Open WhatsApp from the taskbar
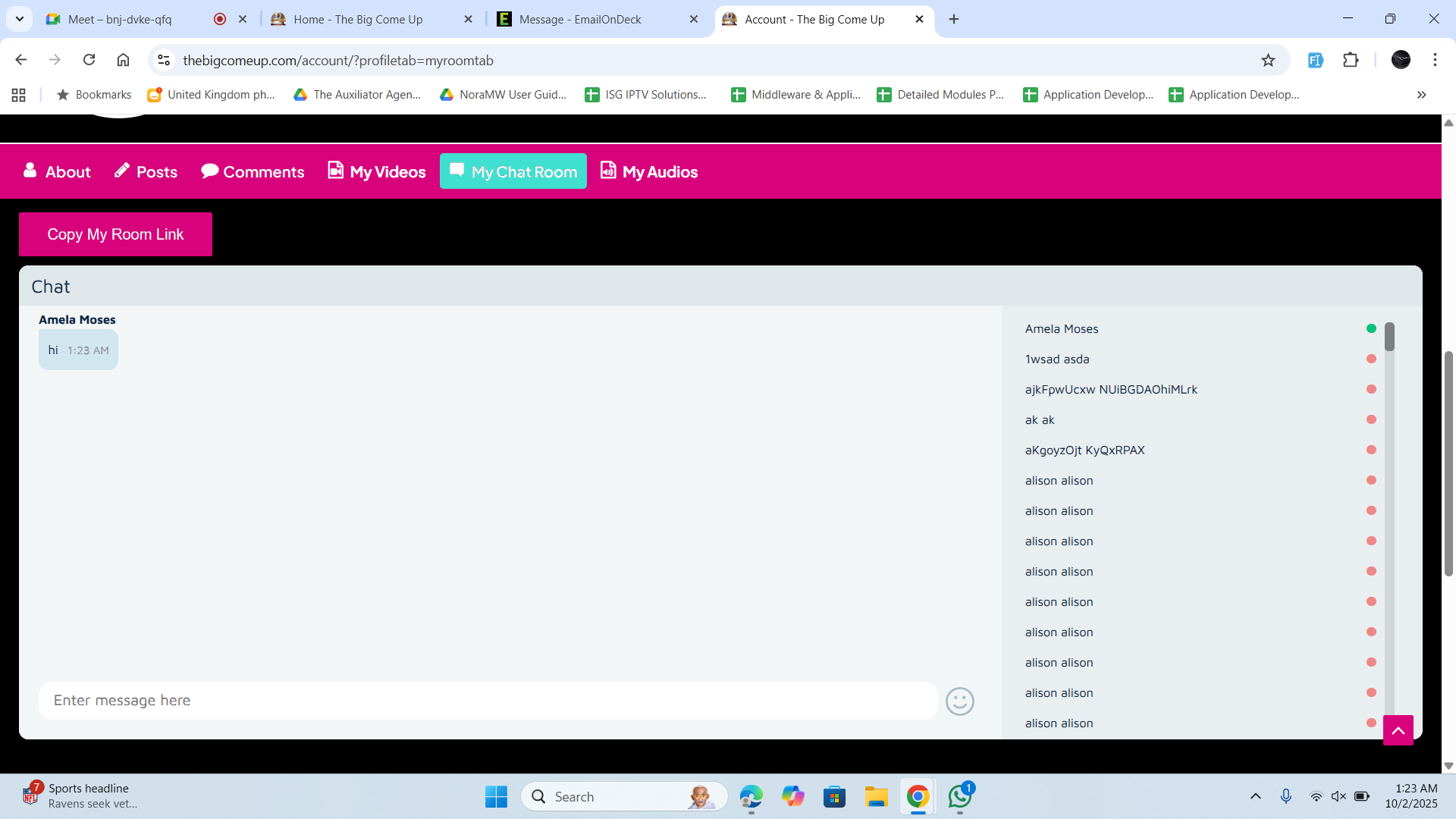Image resolution: width=1456 pixels, height=819 pixels. 959,796
